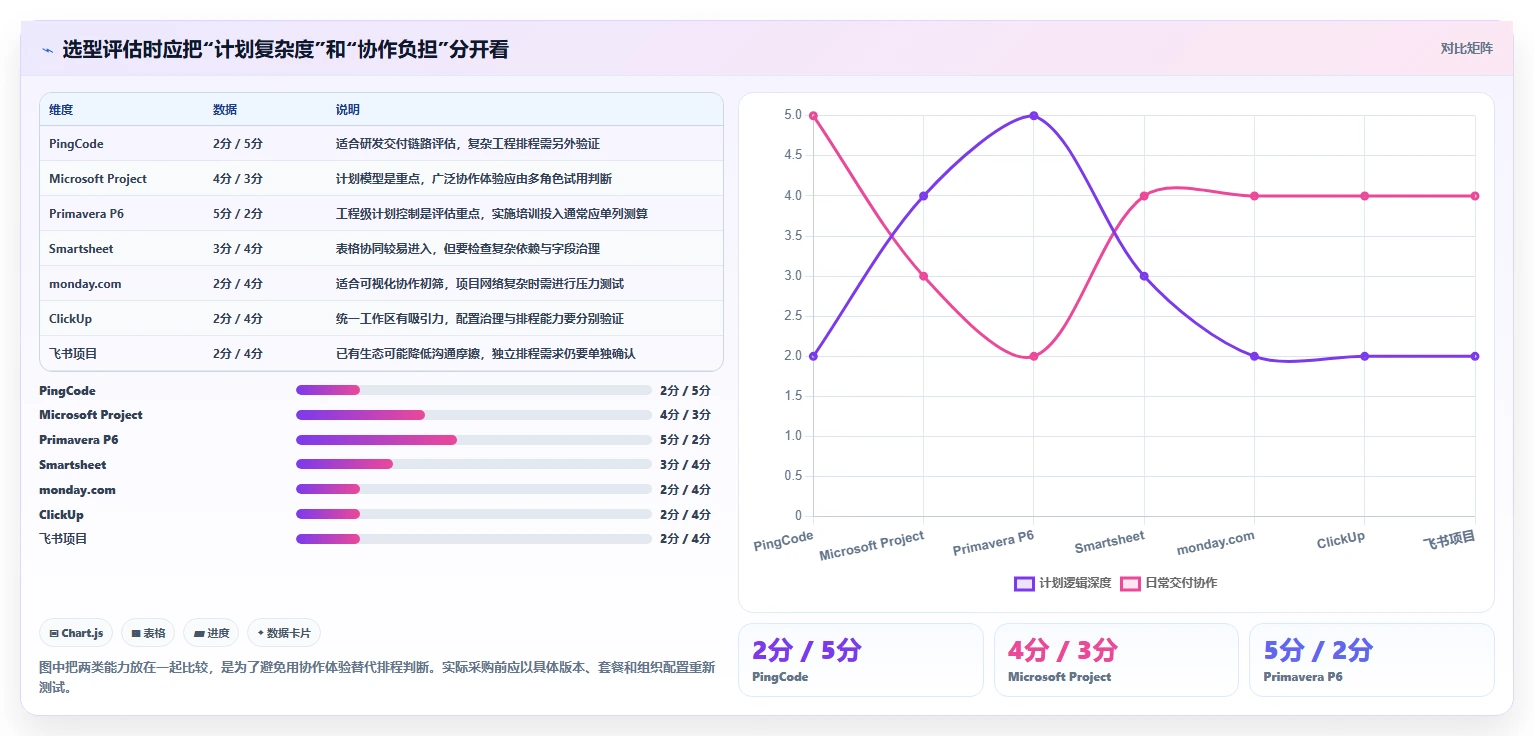Screen dimensions: 1534x736
Task: Click the Smartsheet label on the chart axis
Action: 1110,542
